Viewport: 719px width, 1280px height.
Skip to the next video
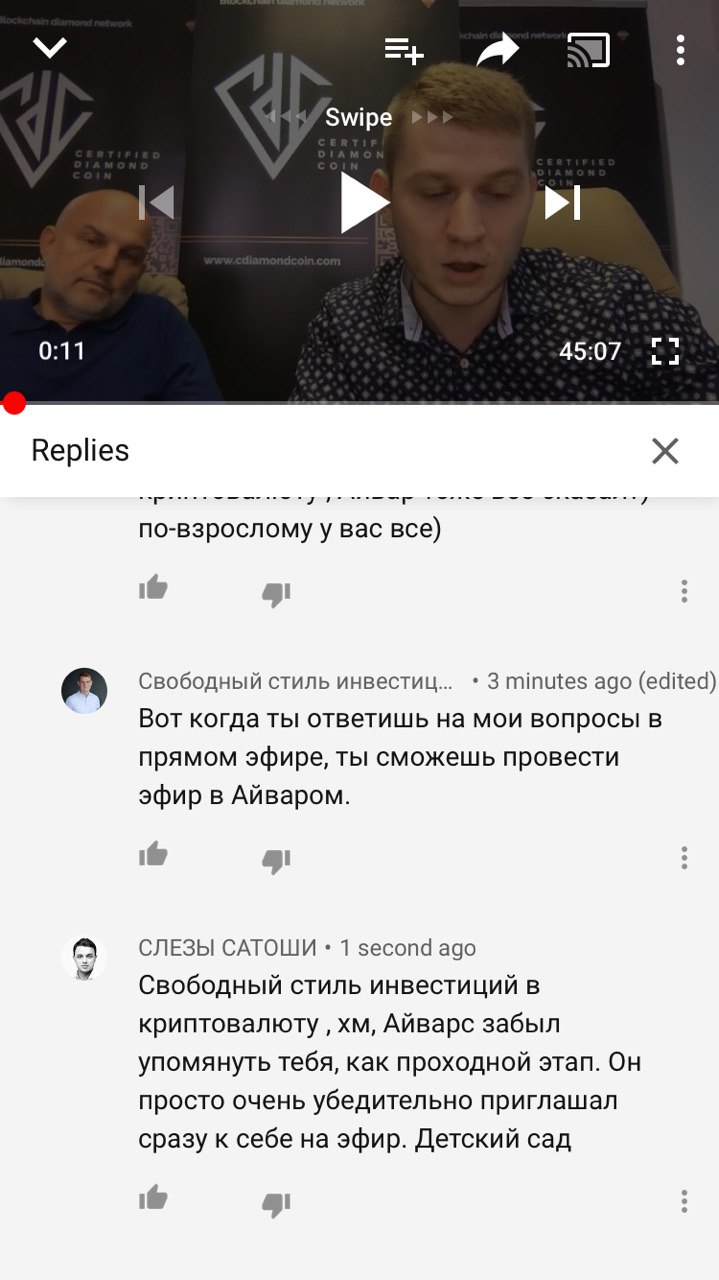(562, 202)
